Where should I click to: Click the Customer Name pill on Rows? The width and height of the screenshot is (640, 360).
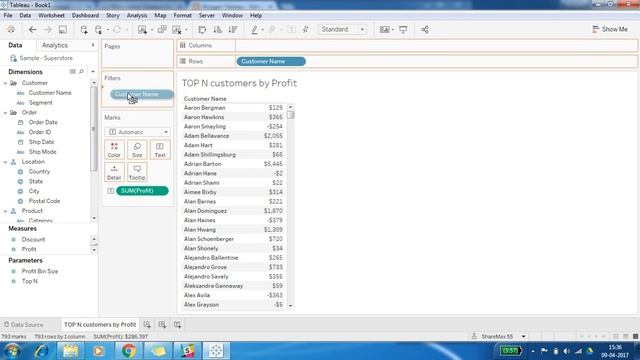point(271,61)
